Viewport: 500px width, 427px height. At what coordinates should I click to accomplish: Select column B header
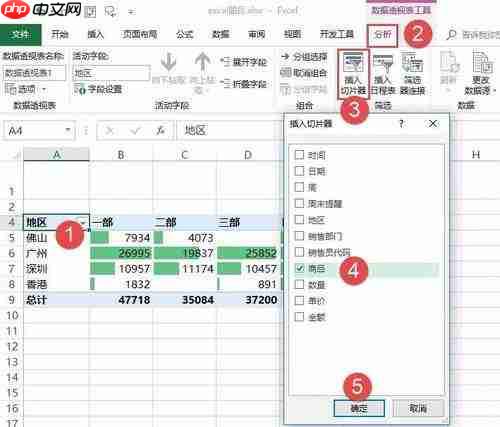pyautogui.click(x=121, y=155)
